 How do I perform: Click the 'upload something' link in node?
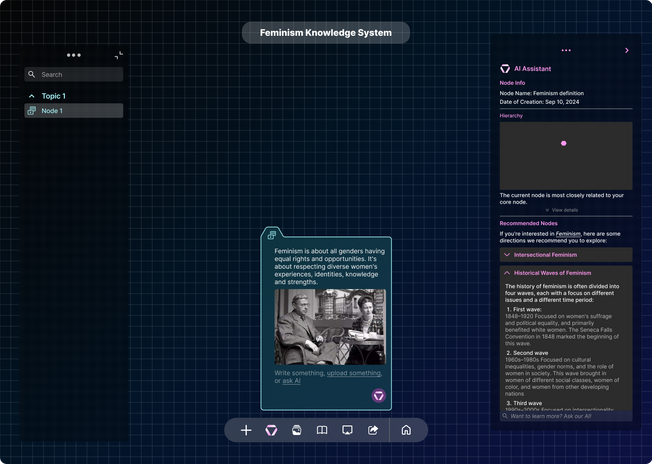[353, 373]
